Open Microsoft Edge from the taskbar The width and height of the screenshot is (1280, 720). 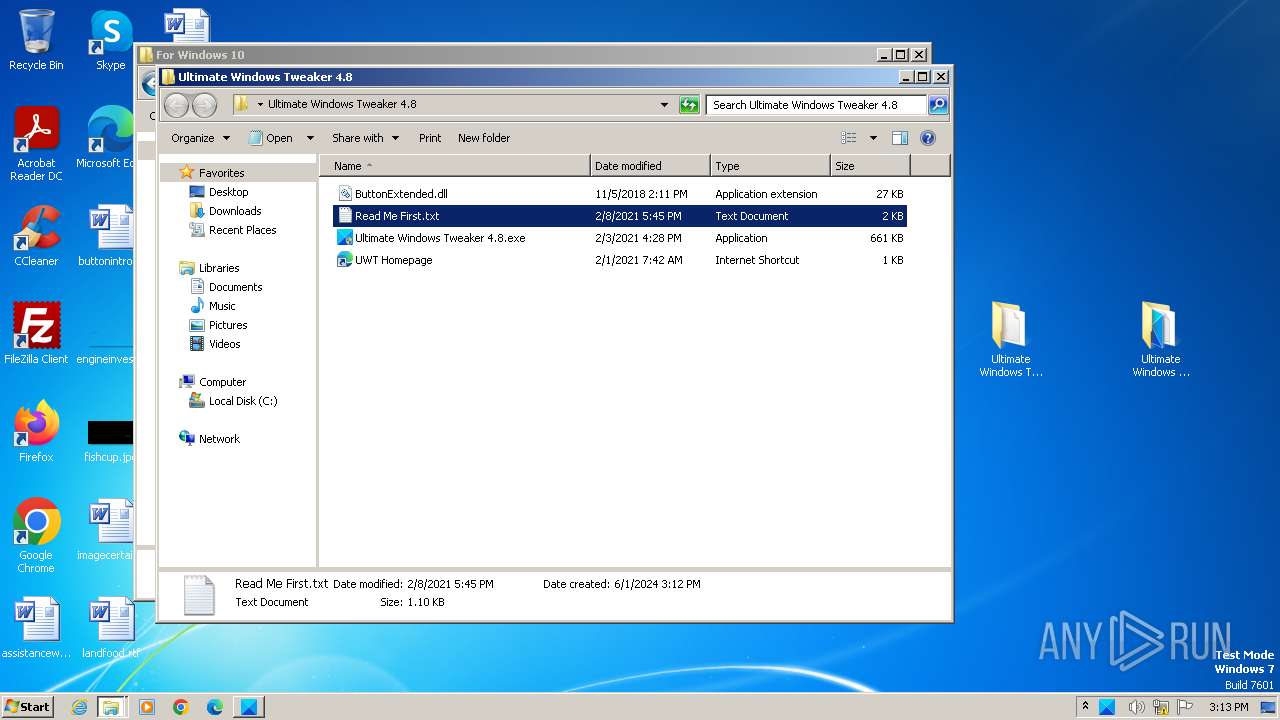(215, 707)
